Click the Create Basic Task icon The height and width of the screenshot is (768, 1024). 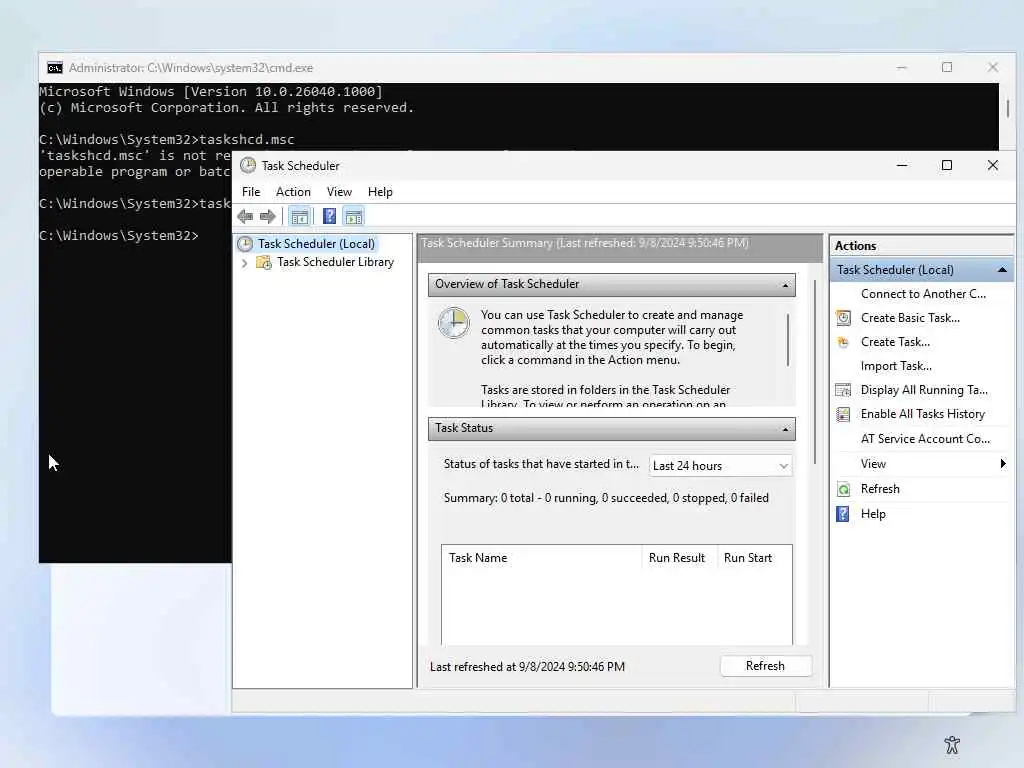click(x=844, y=318)
